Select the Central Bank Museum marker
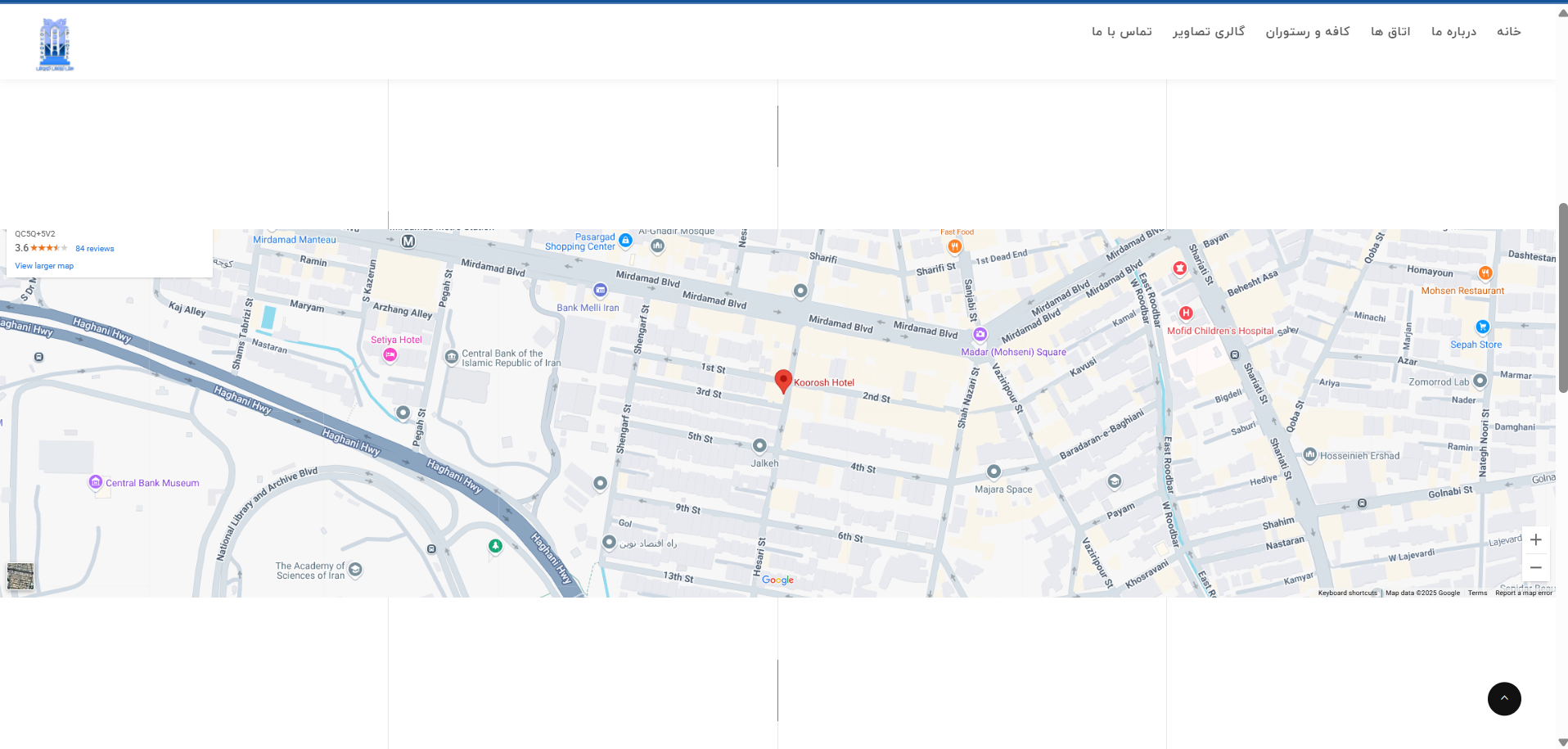1568x749 pixels. [96, 482]
